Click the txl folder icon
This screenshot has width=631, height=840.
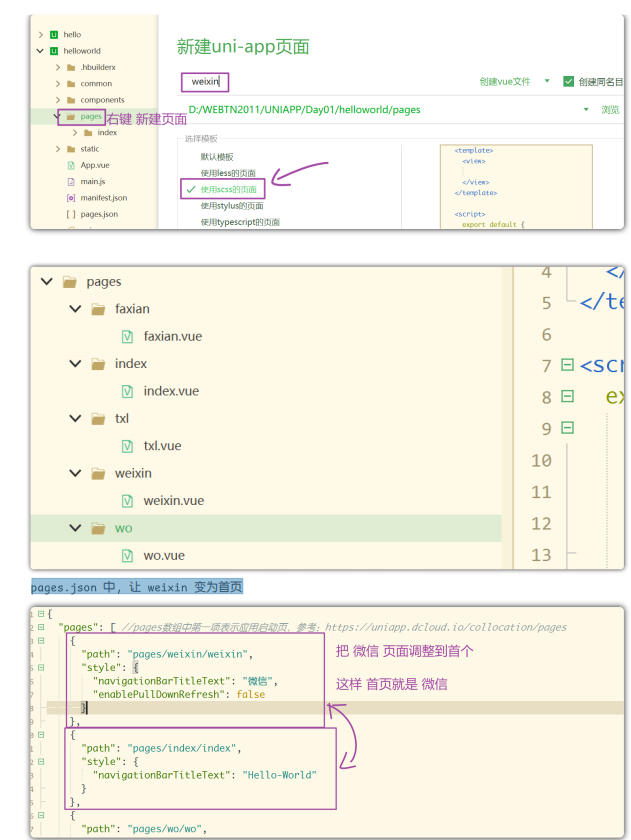tap(98, 418)
